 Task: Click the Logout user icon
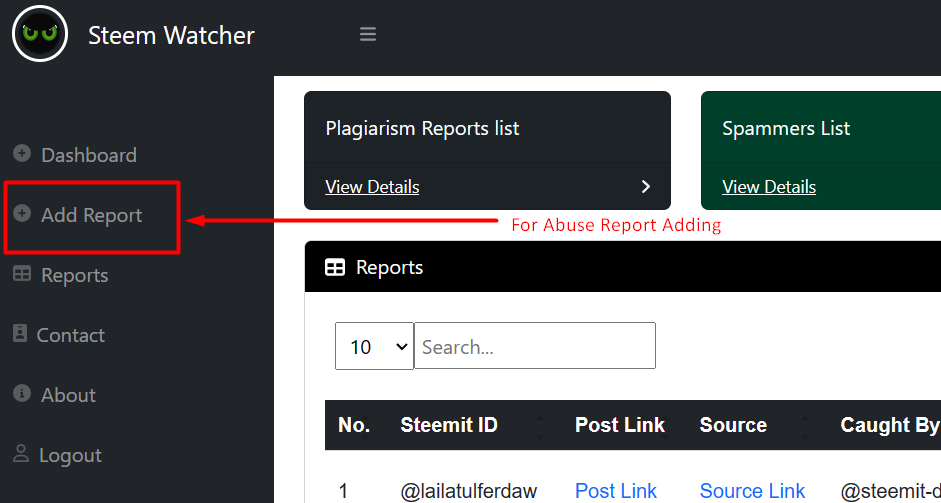tap(21, 454)
